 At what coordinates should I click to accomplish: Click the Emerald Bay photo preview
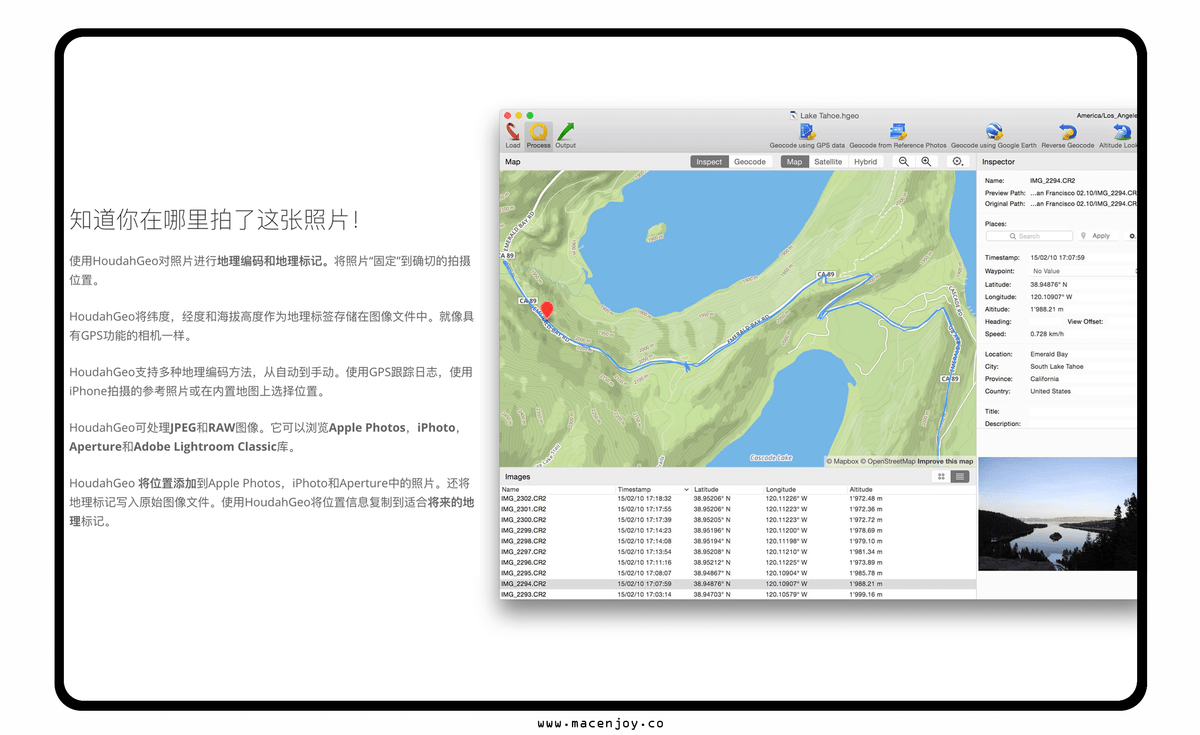click(x=1057, y=514)
